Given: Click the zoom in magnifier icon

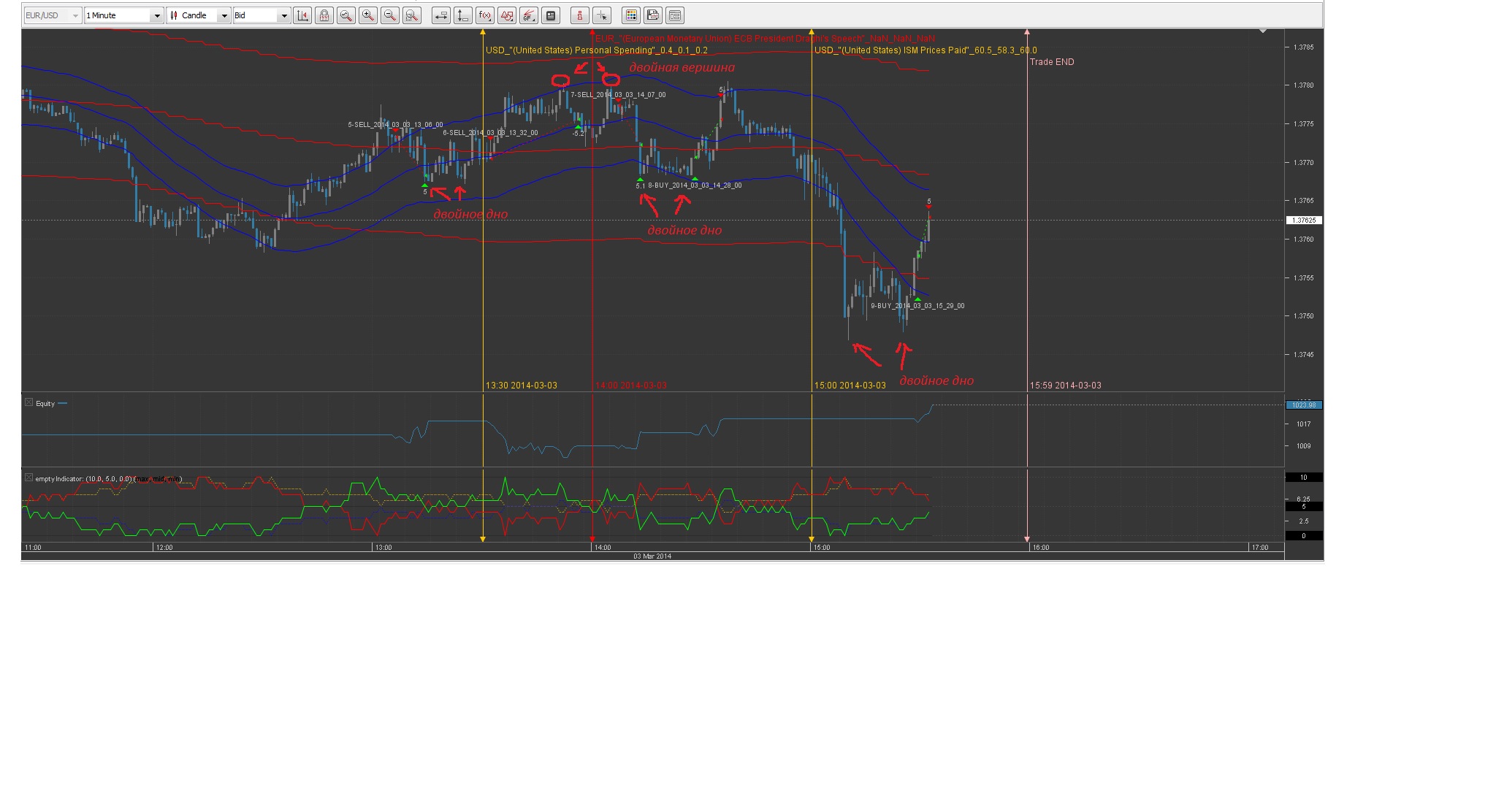Looking at the screenshot, I should coord(368,15).
